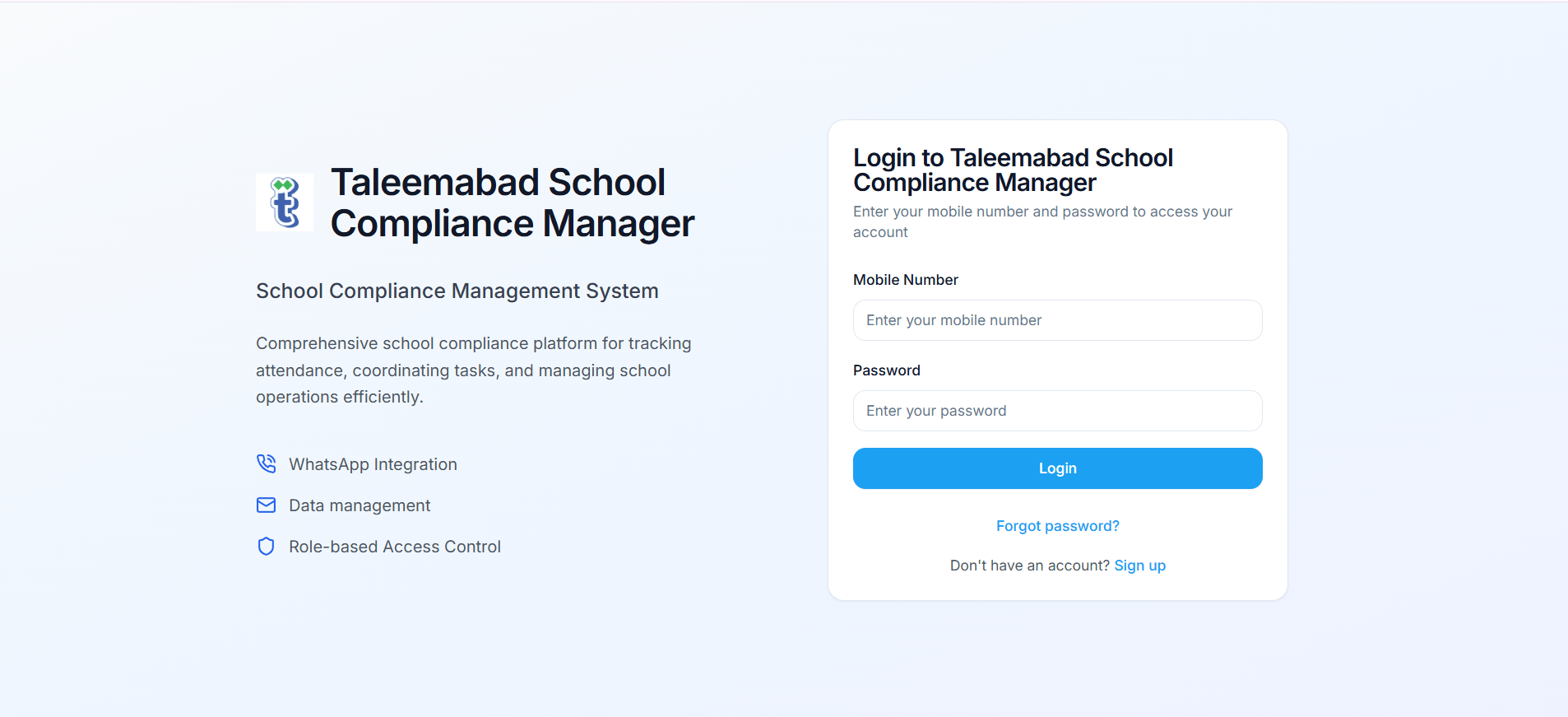Click the Role-based Access Control shield icon
Viewport: 1568px width, 717px height.
click(x=266, y=546)
